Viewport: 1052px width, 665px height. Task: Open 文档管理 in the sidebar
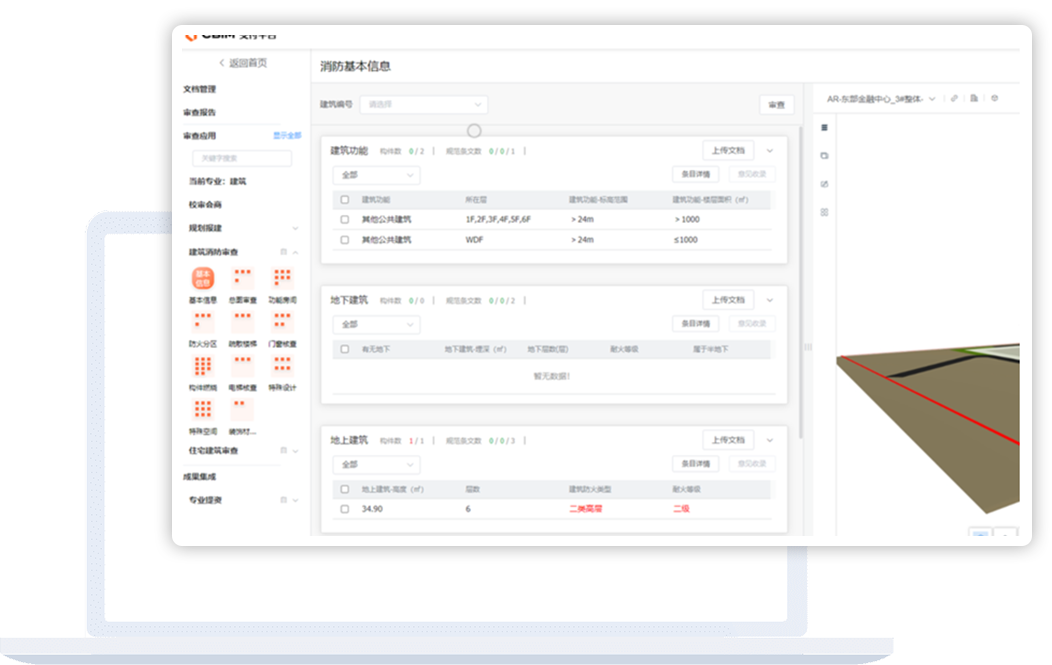pyautogui.click(x=199, y=89)
